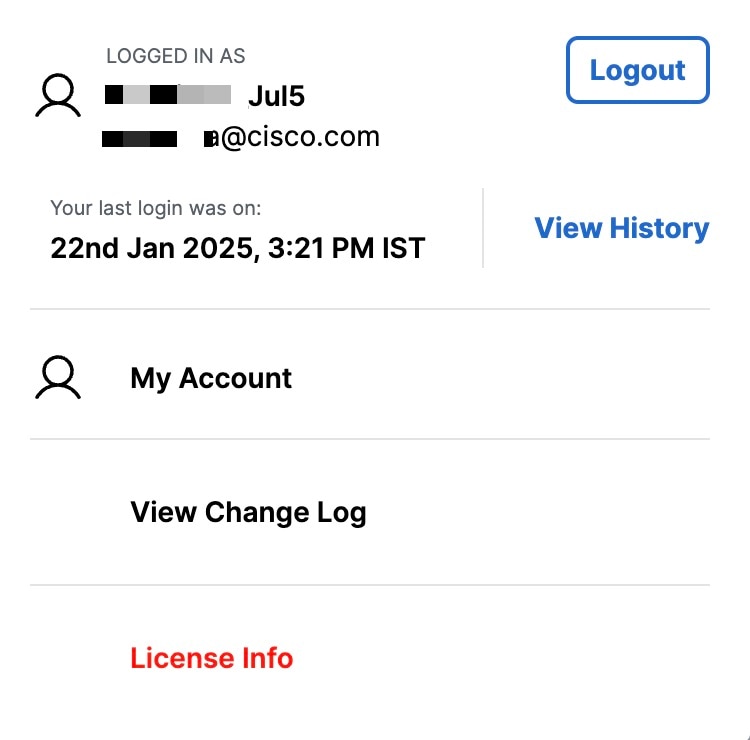Click the separator line above View Change Log
This screenshot has height=740, width=750.
(x=370, y=439)
